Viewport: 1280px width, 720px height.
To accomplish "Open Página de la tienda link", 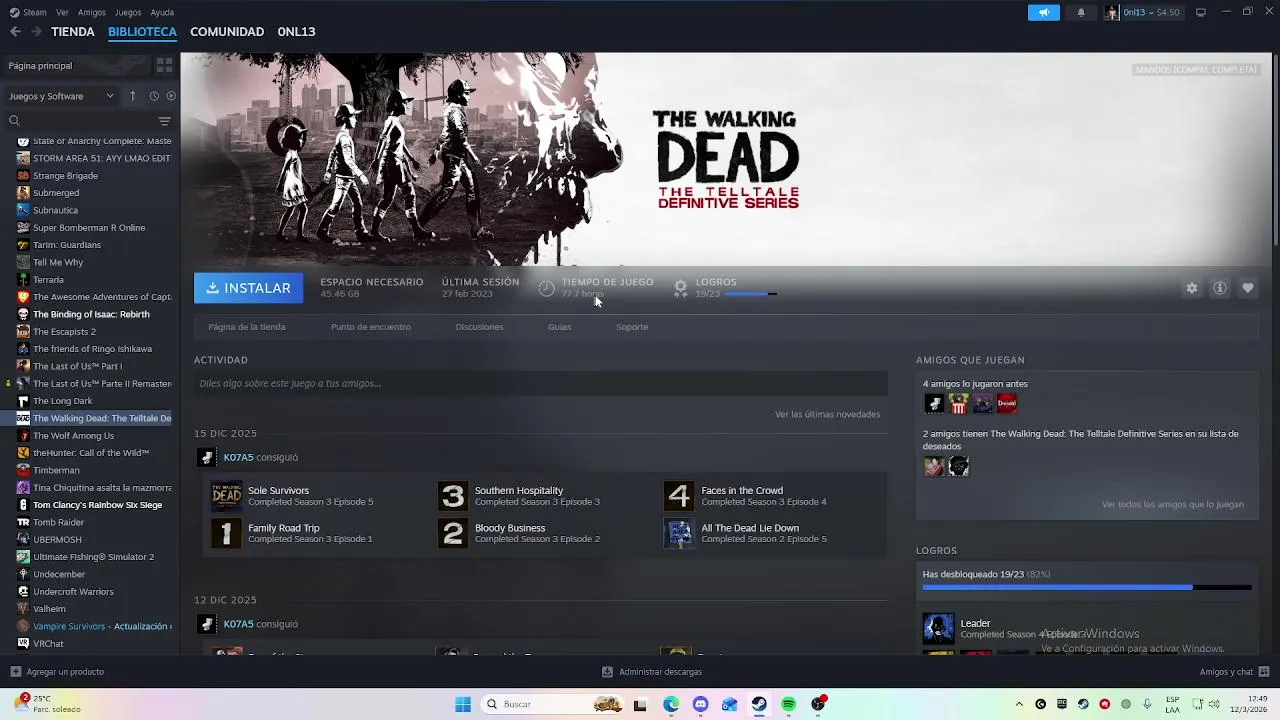I will (x=247, y=327).
